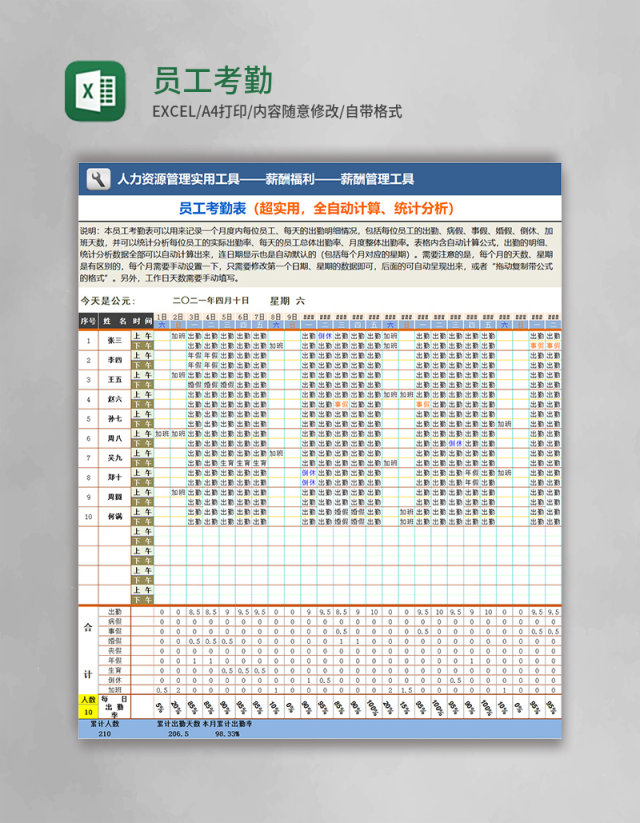
Task: Click the footer value 98.33%
Action: tap(227, 733)
